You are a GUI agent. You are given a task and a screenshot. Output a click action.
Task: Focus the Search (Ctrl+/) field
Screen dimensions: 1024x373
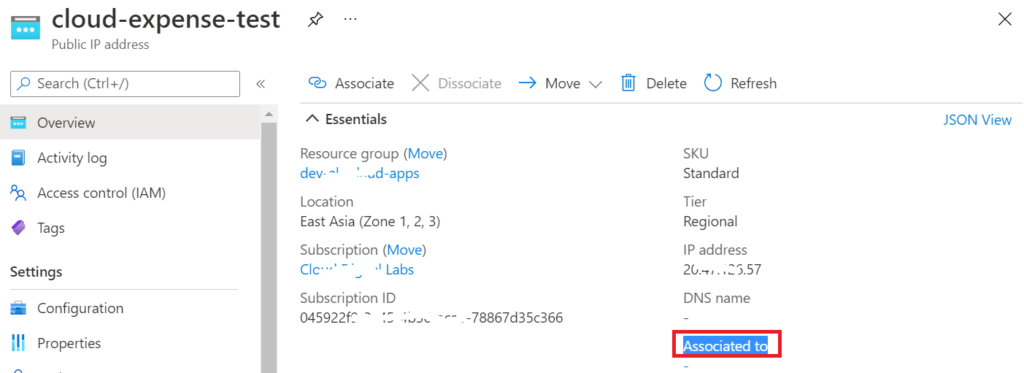(125, 84)
